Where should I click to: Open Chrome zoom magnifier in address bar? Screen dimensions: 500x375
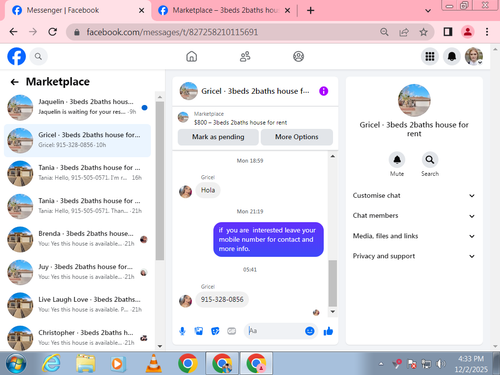pyautogui.click(x=384, y=32)
